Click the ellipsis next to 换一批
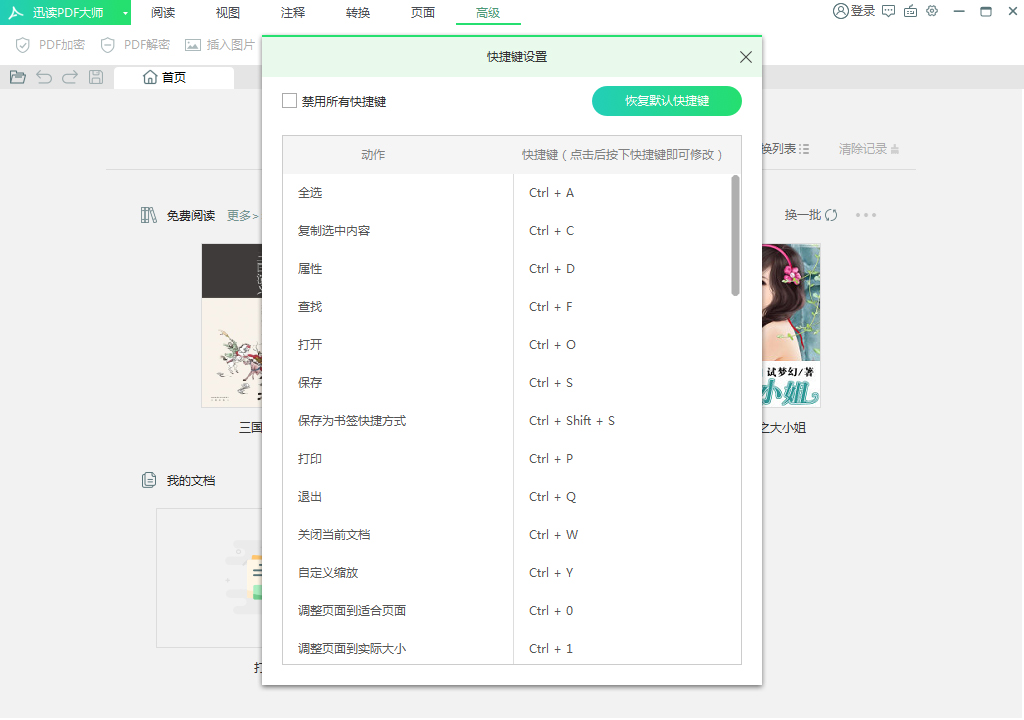Image resolution: width=1024 pixels, height=720 pixels. tap(866, 214)
